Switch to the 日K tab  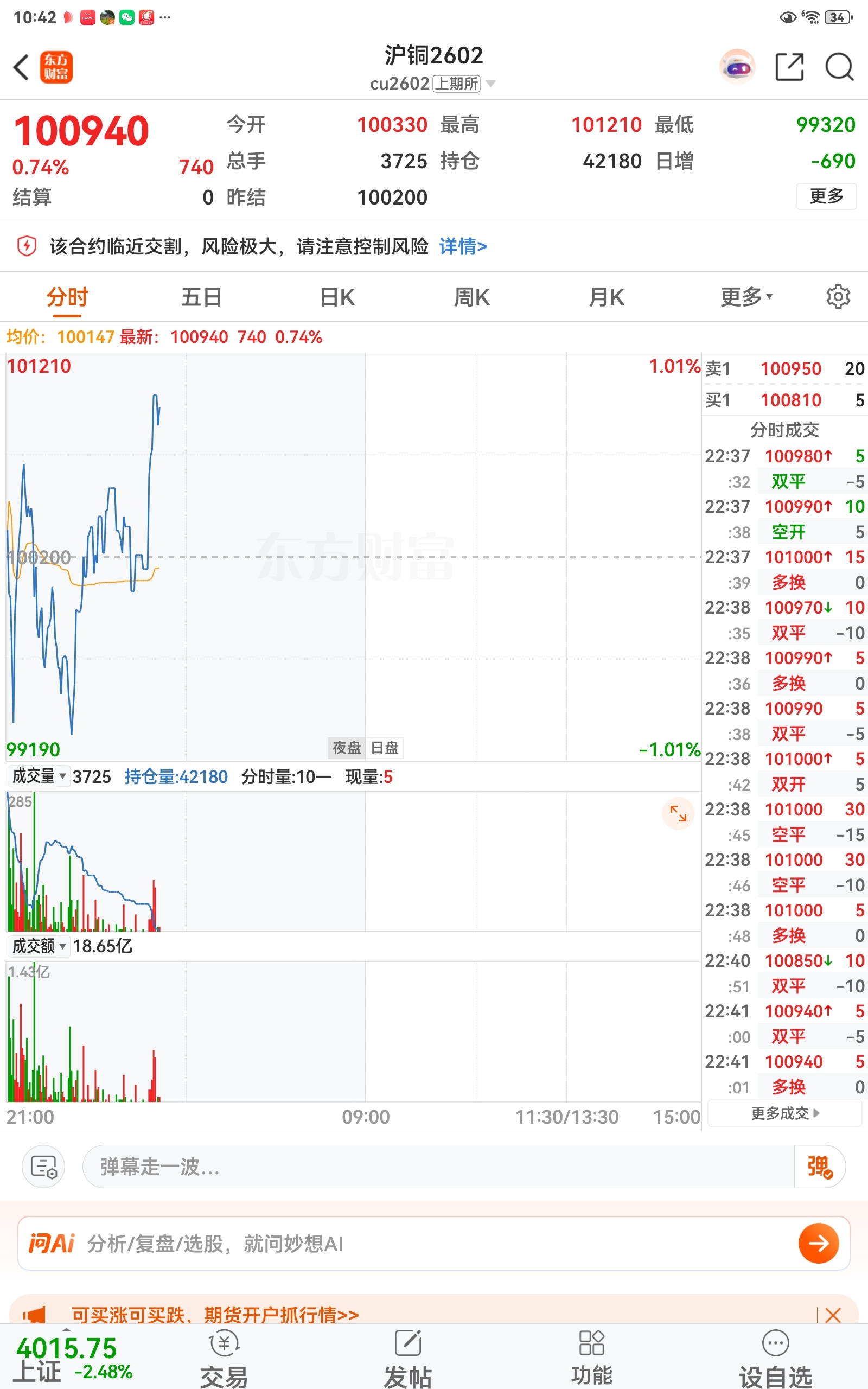[337, 297]
